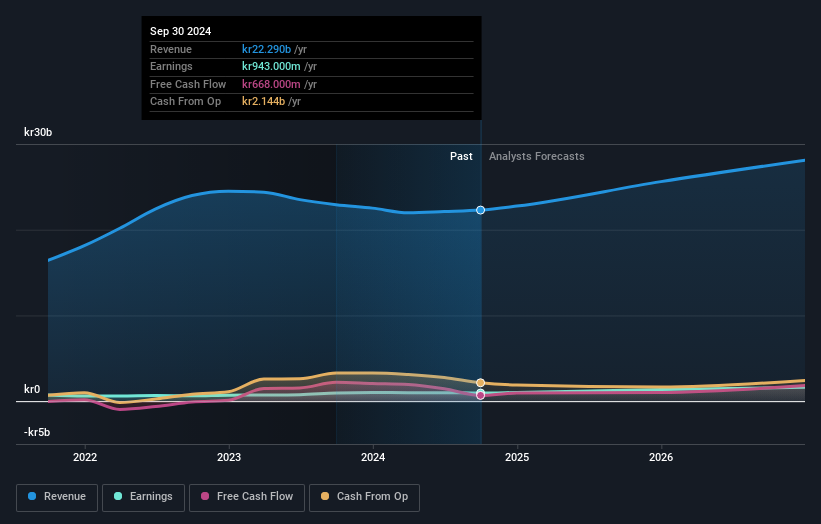This screenshot has width=821, height=524.
Task: Click the Cash From Op row label in tooltip
Action: pos(185,102)
